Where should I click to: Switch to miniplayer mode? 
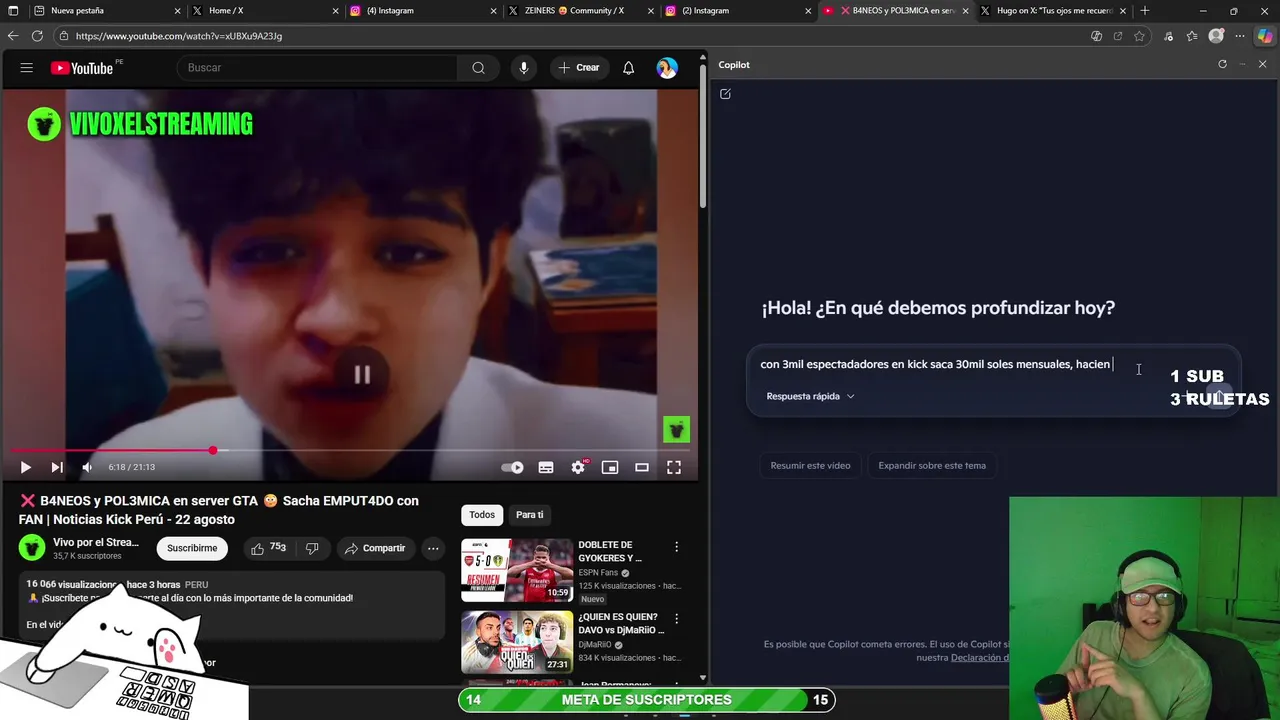(610, 467)
